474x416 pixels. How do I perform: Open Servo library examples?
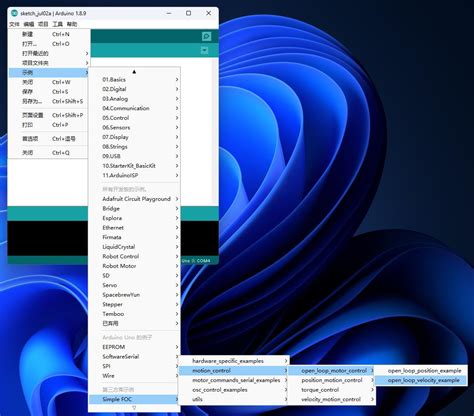[x=134, y=285]
